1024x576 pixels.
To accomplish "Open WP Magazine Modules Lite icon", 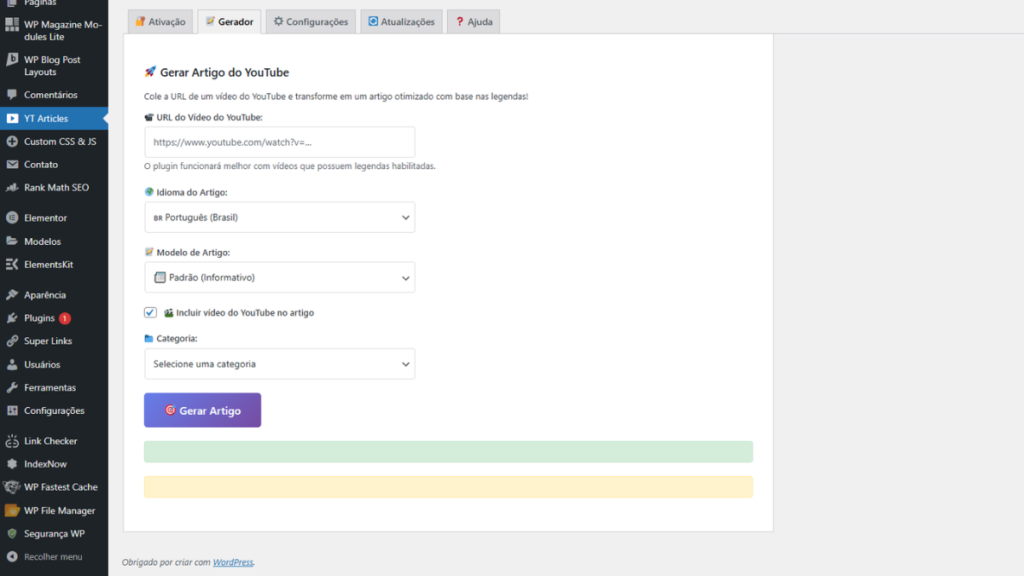I will (x=12, y=25).
